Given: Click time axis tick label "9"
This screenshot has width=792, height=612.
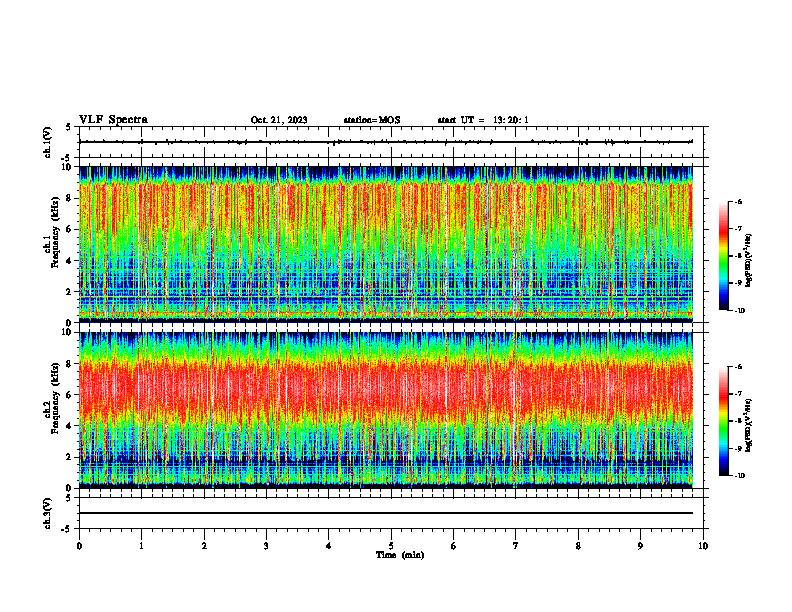Looking at the screenshot, I should click(640, 546).
